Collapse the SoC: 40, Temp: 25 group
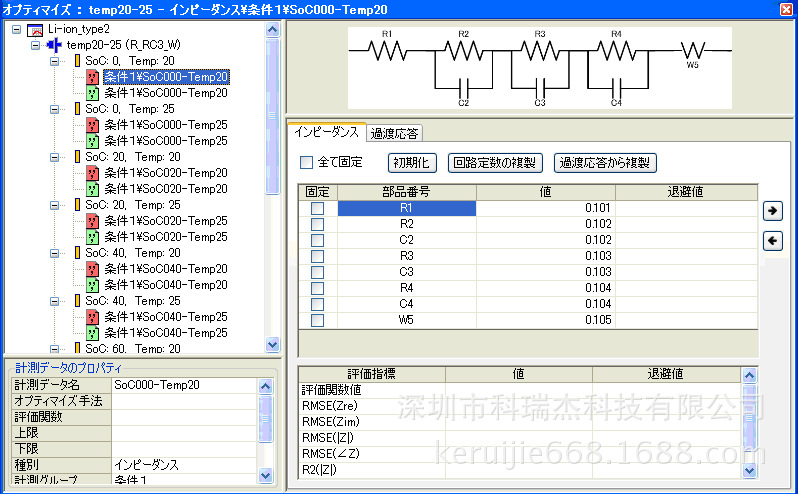The height and width of the screenshot is (494, 798). [x=54, y=301]
